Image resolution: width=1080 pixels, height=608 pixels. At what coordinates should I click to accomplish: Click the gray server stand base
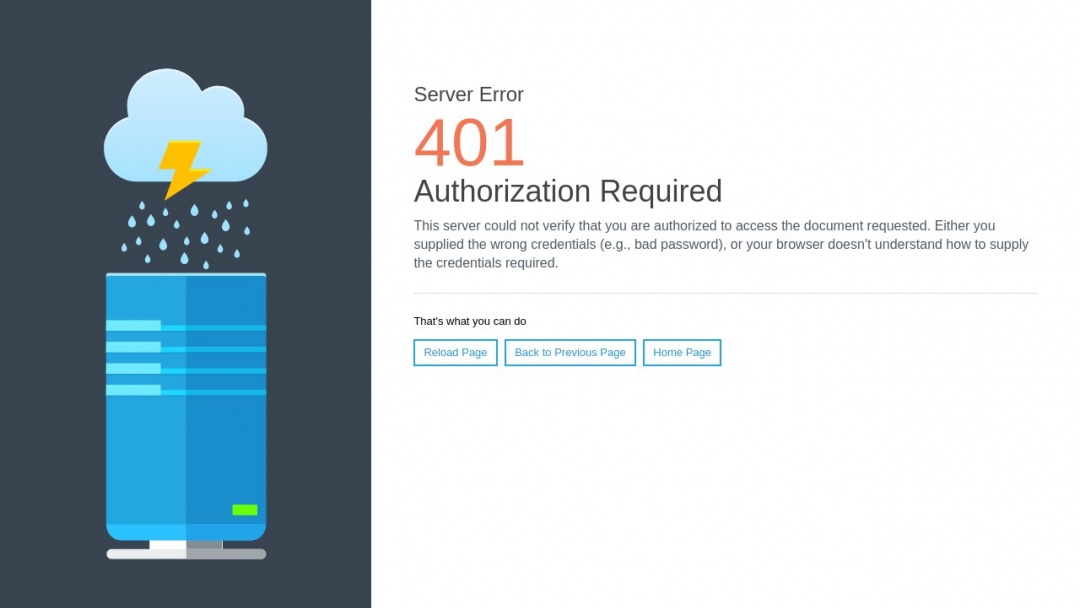[186, 553]
